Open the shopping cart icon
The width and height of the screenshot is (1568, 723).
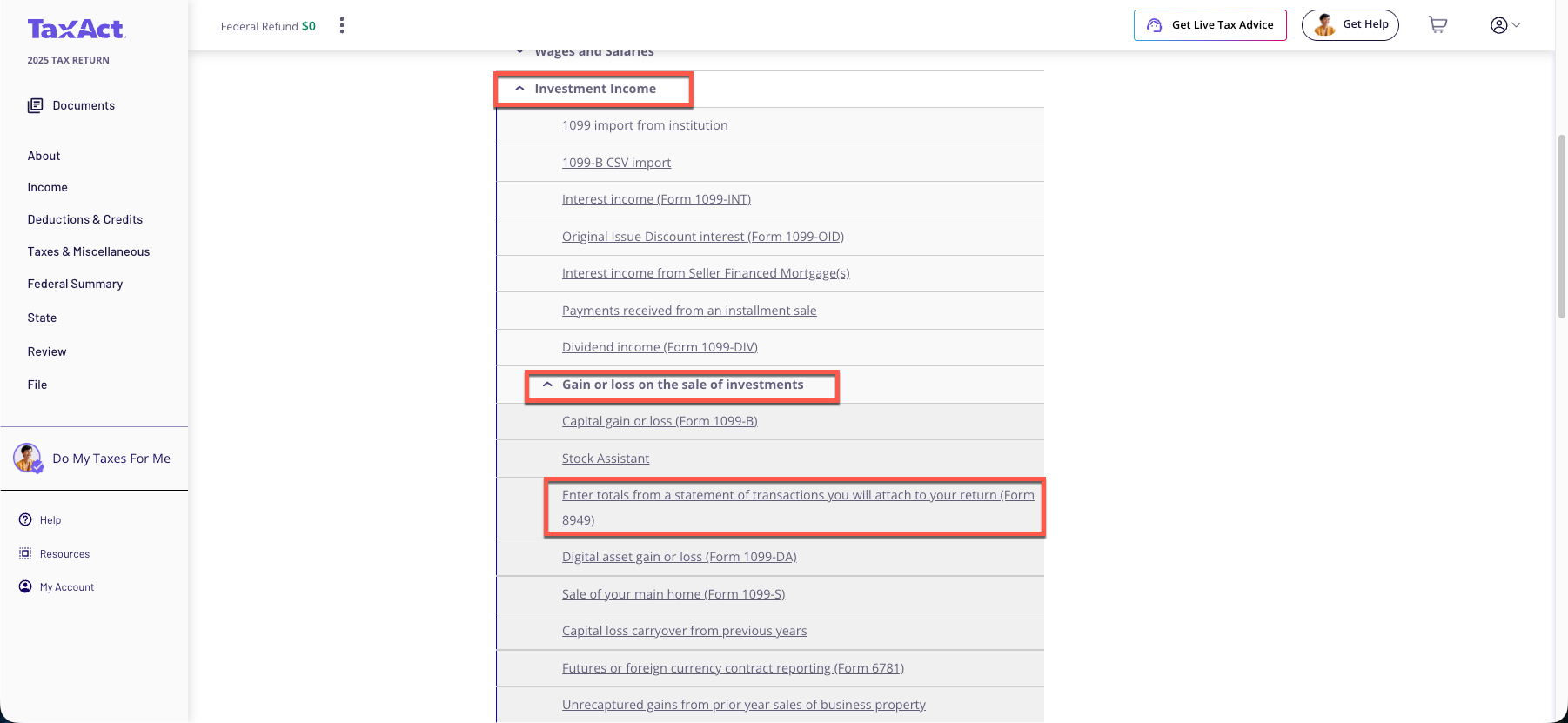pyautogui.click(x=1437, y=25)
